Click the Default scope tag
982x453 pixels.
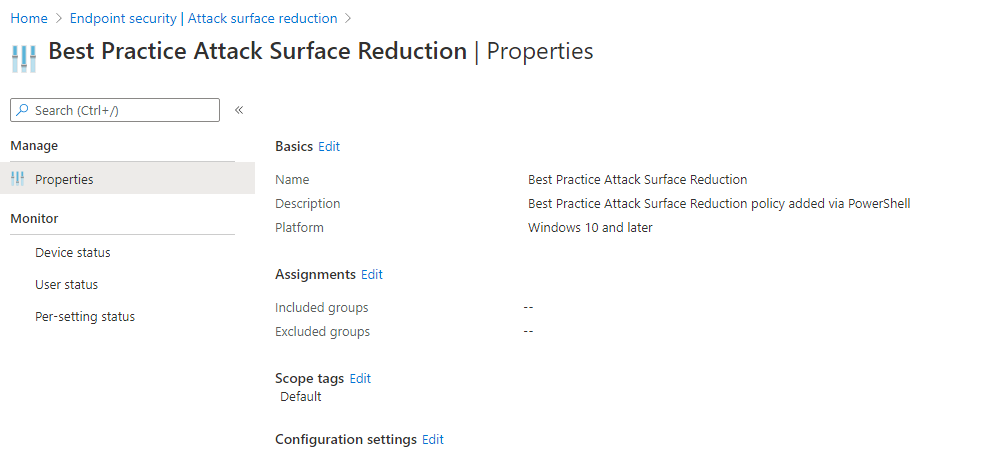[300, 396]
